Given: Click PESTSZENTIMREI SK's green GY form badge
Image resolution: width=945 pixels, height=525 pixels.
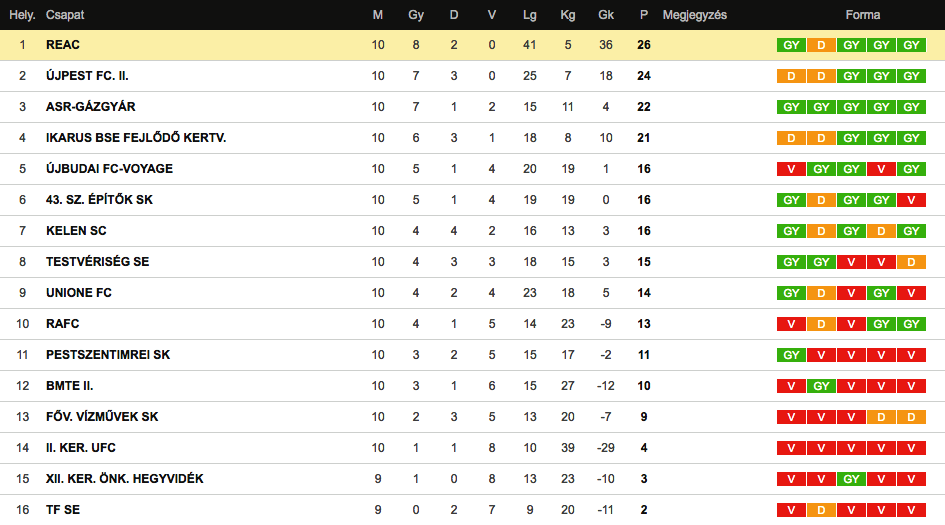Looking at the screenshot, I should pos(791,355).
